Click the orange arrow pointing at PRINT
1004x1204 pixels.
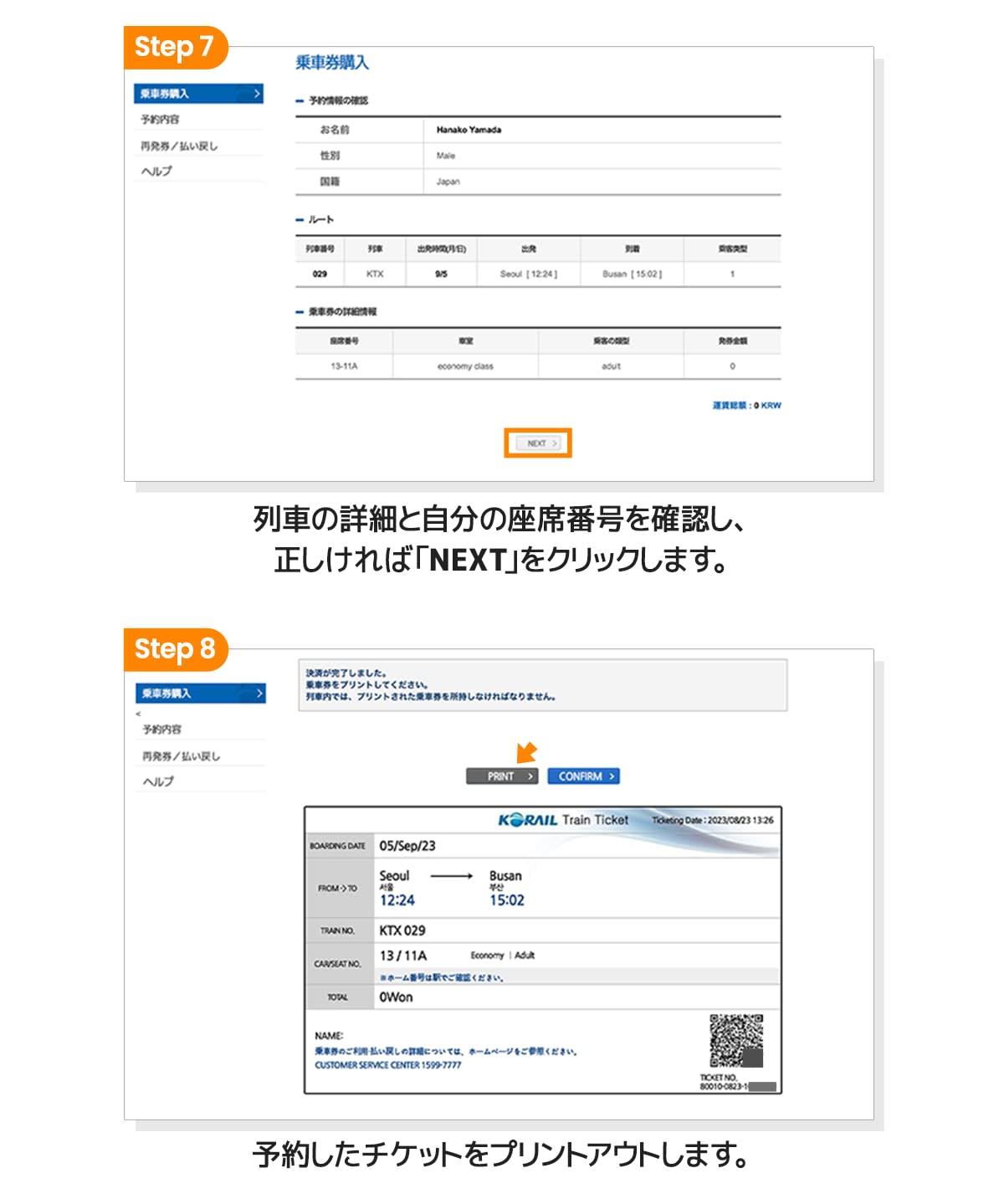(526, 752)
